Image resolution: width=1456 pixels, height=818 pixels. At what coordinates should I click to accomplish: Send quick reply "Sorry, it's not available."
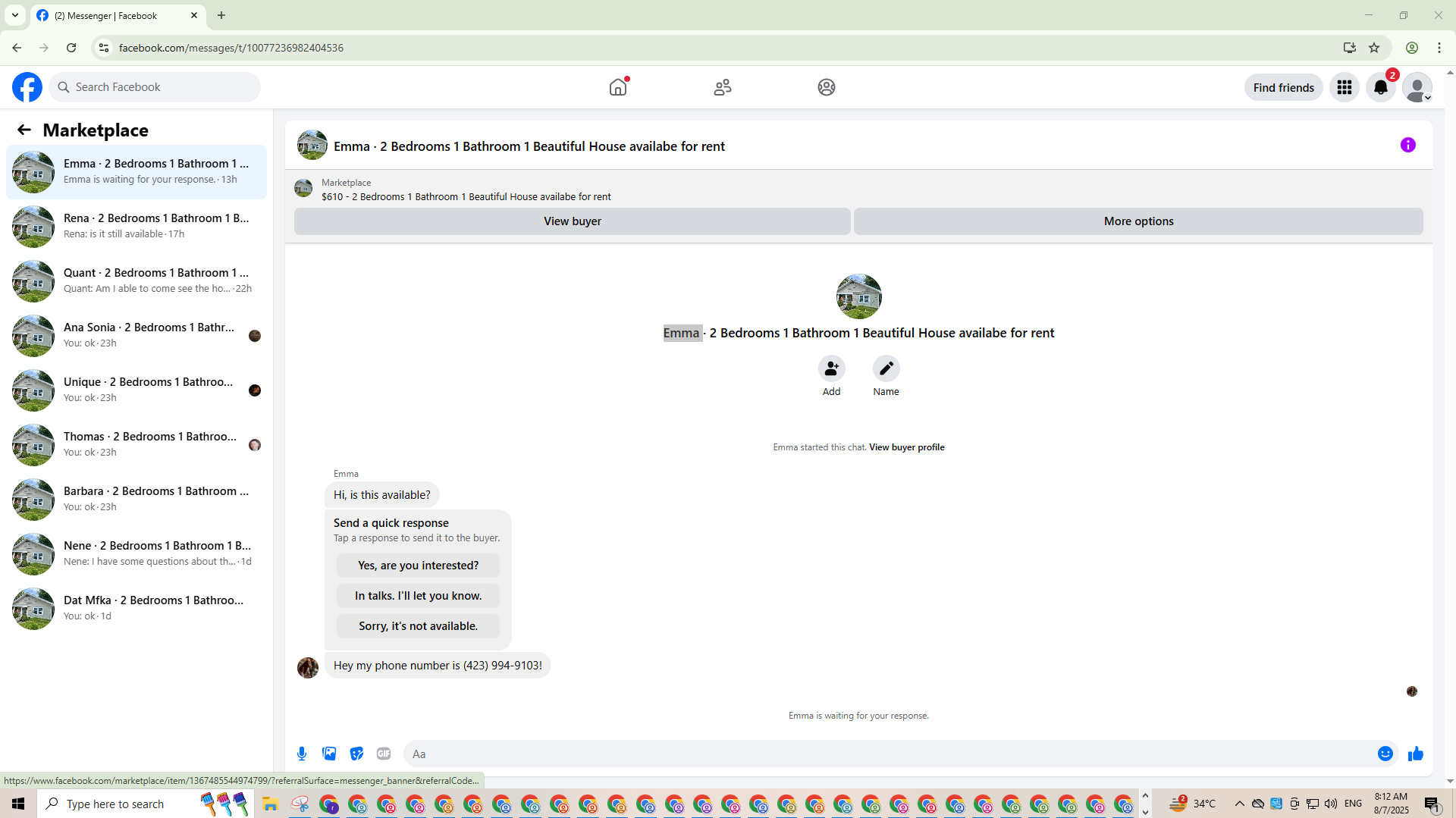click(418, 626)
